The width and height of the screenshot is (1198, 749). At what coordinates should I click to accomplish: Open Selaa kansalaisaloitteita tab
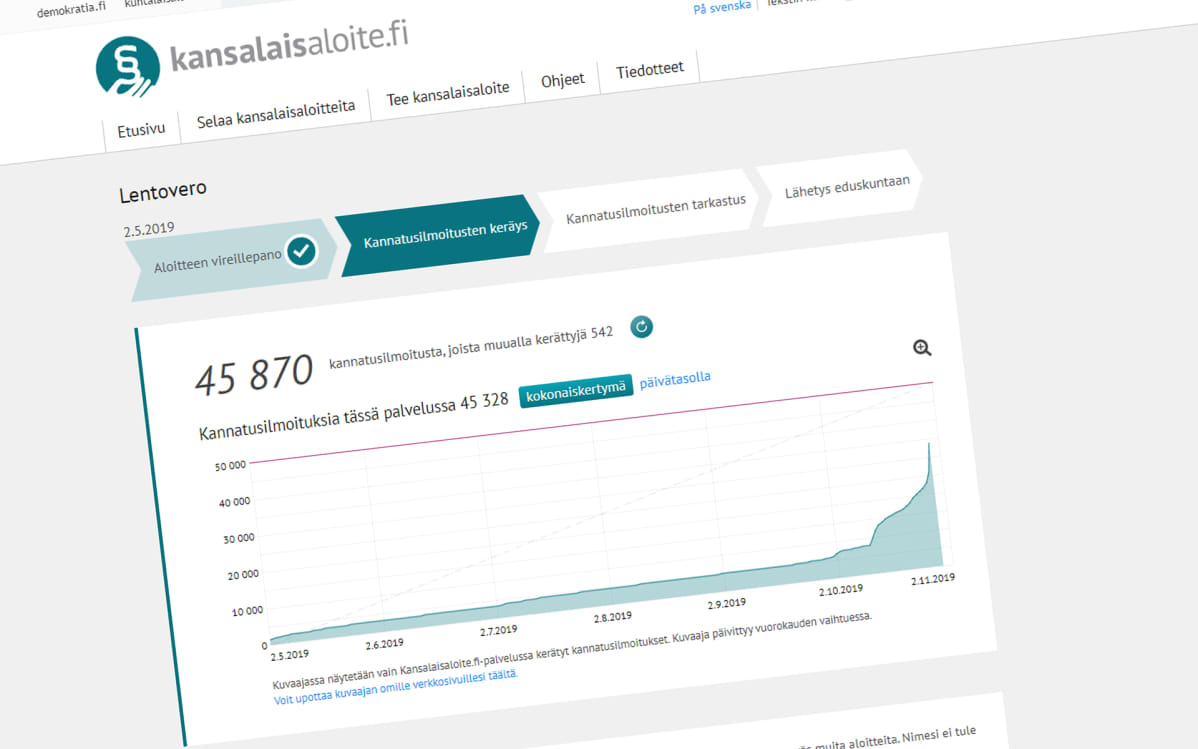click(276, 114)
